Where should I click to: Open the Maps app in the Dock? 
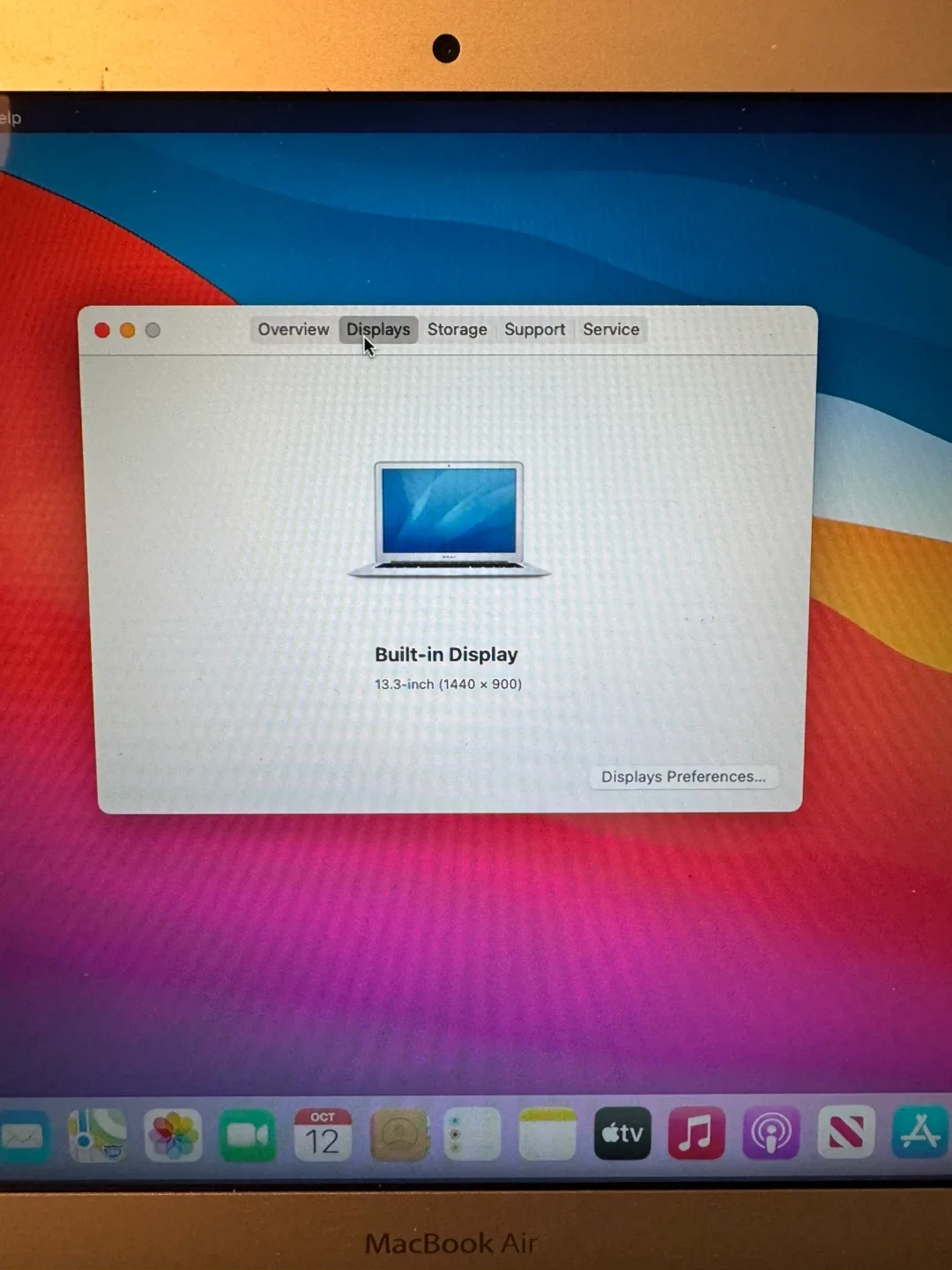(97, 1133)
